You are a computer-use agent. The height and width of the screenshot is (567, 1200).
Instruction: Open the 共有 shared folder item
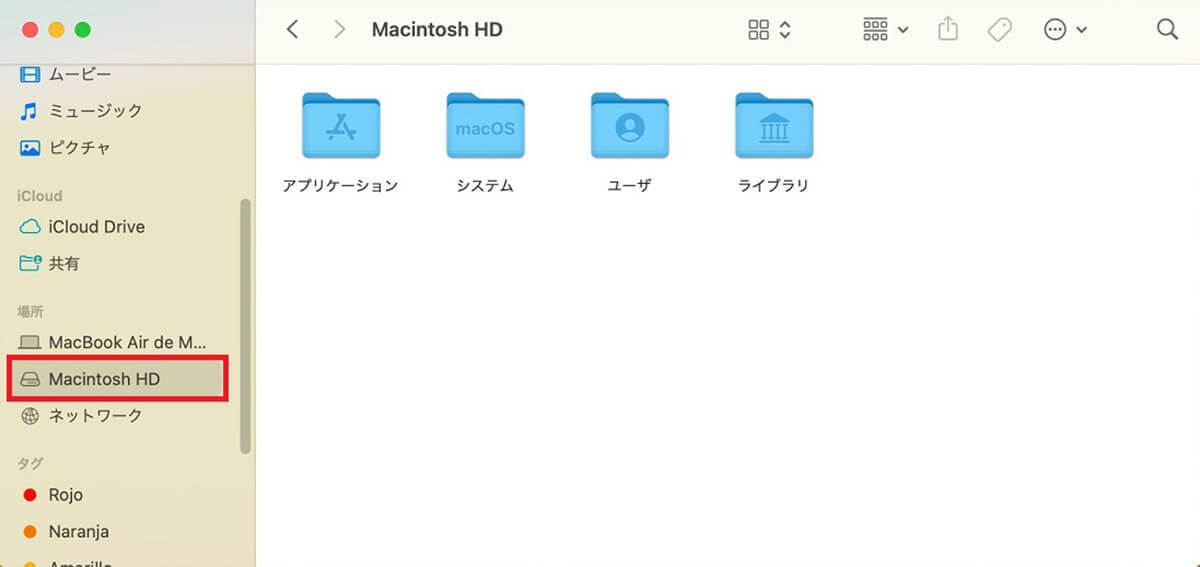pyautogui.click(x=50, y=264)
